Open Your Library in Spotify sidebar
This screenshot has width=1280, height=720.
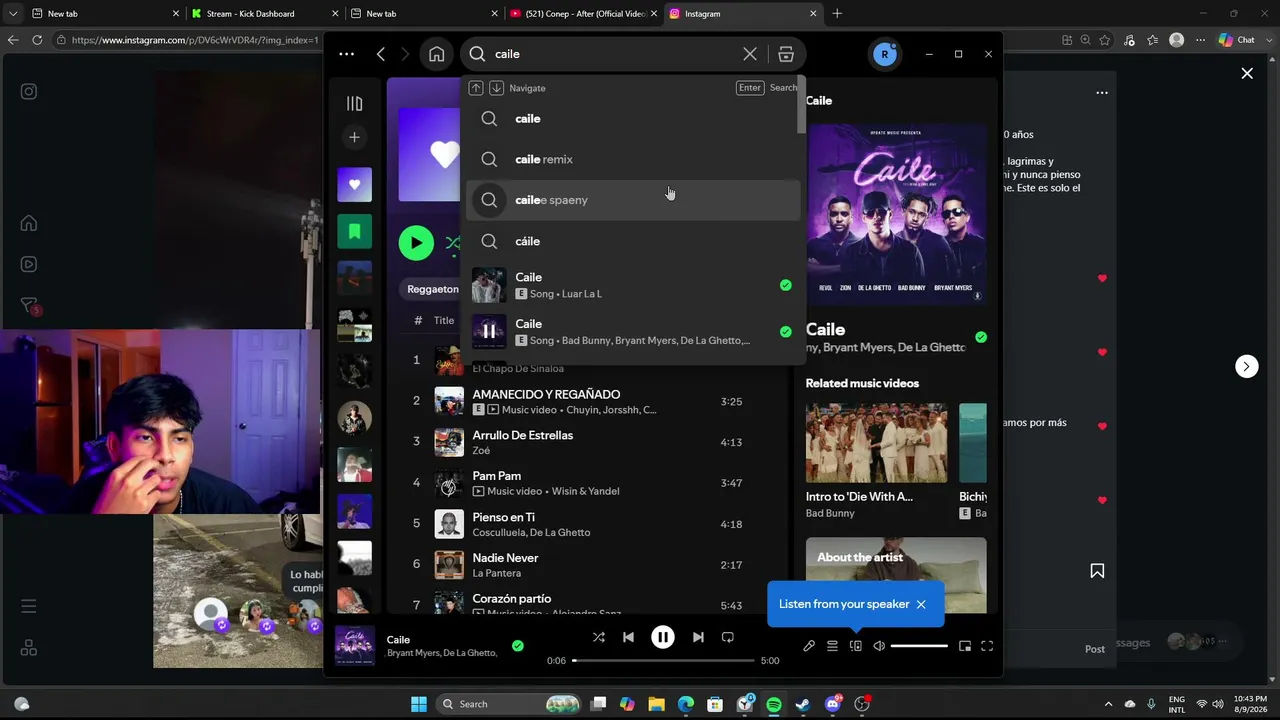coord(354,103)
